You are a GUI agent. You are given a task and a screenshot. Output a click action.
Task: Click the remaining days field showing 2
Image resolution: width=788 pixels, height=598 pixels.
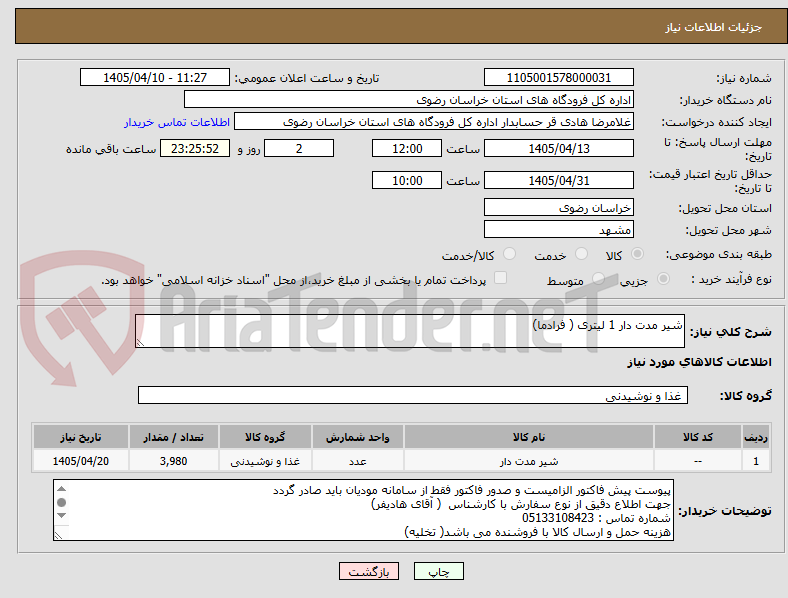299,149
